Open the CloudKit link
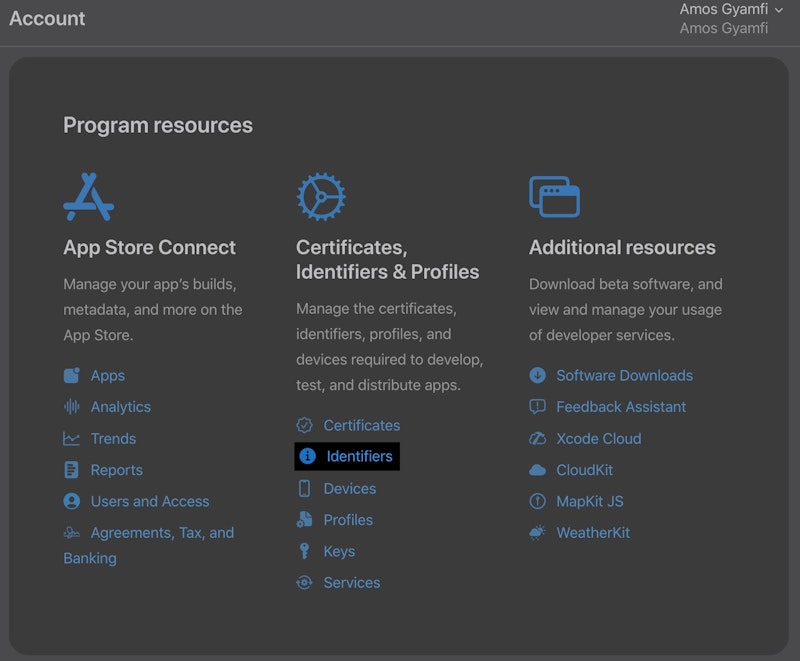Image resolution: width=800 pixels, height=661 pixels. coord(584,470)
